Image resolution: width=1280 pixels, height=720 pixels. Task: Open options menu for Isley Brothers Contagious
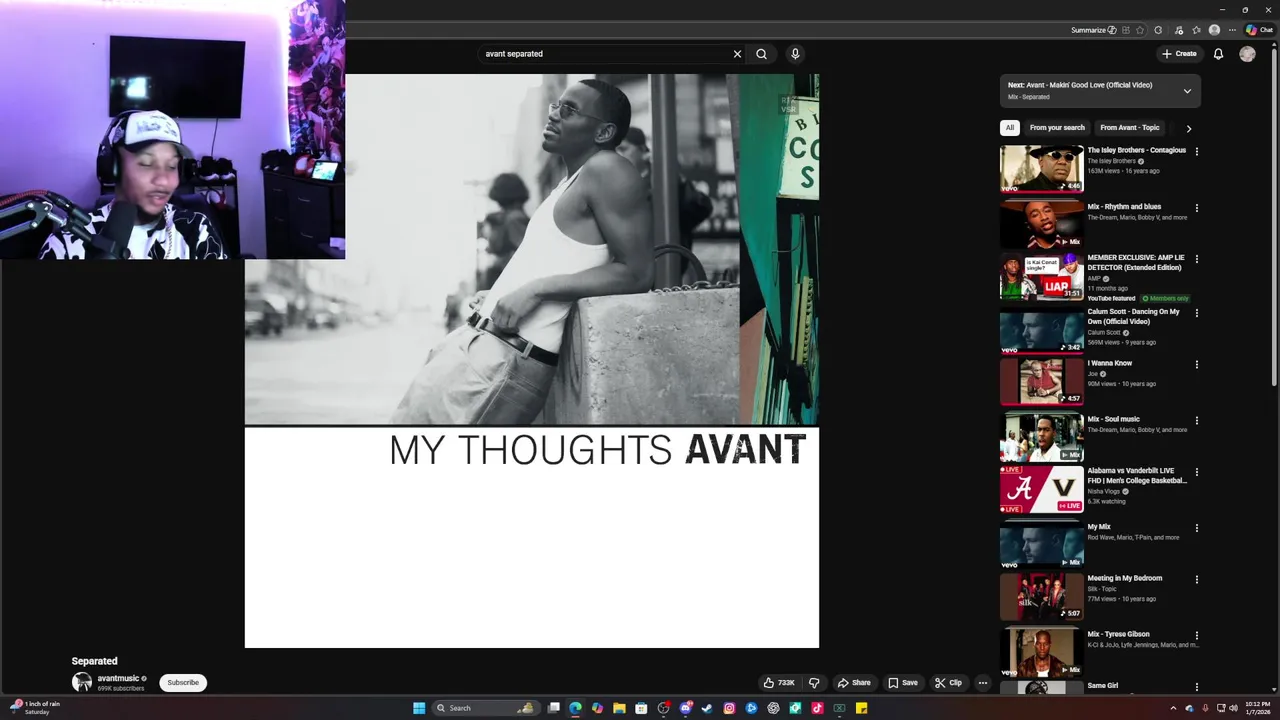[x=1196, y=152]
